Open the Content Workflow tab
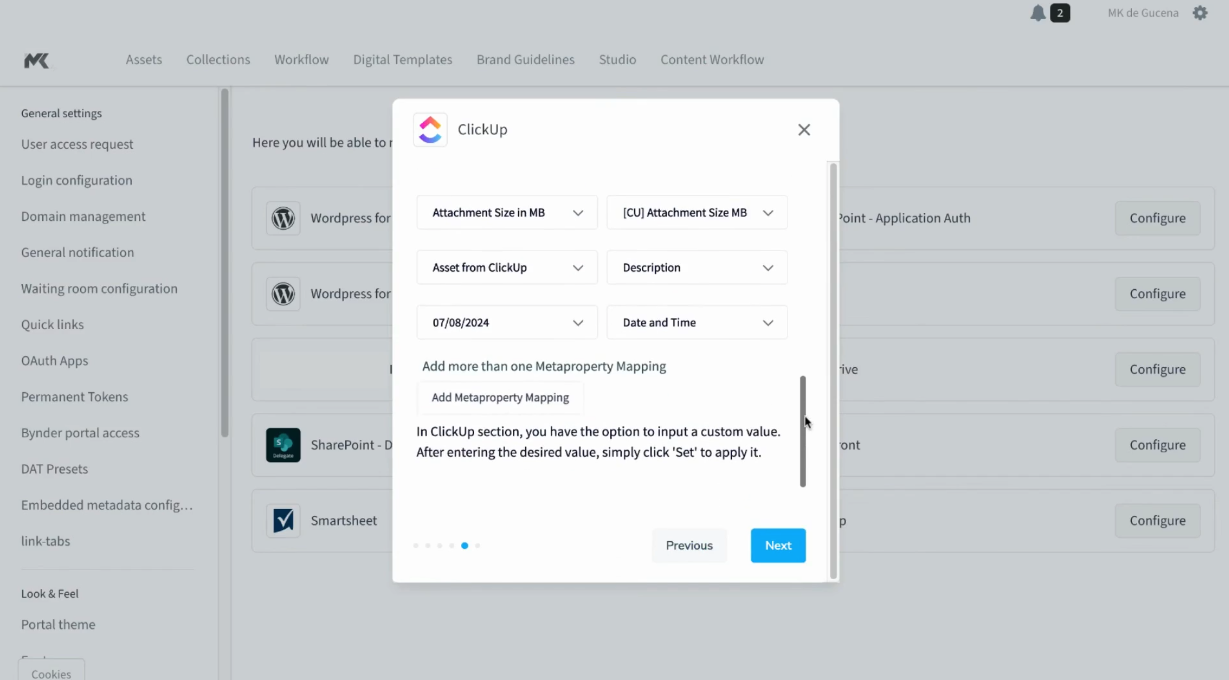This screenshot has height=680, width=1229. click(x=711, y=59)
